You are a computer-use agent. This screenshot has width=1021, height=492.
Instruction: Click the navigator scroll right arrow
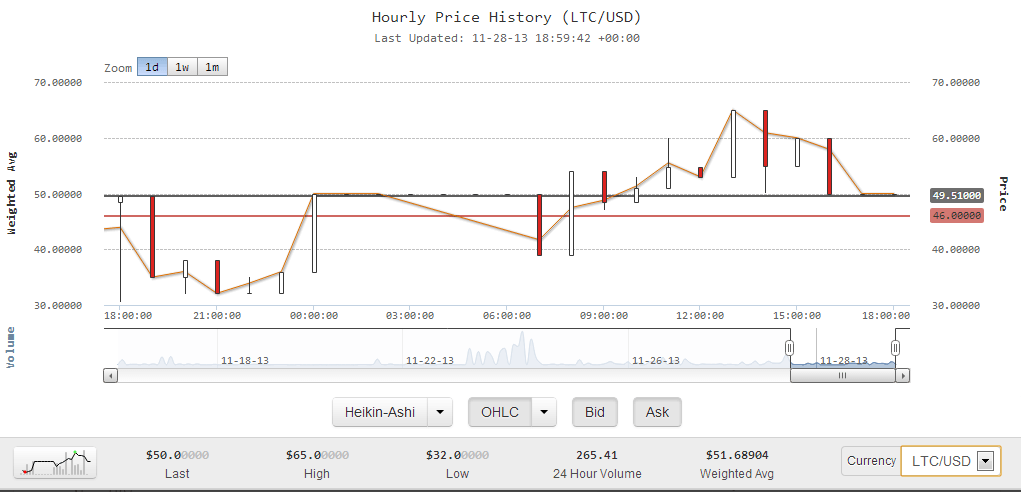tap(903, 376)
